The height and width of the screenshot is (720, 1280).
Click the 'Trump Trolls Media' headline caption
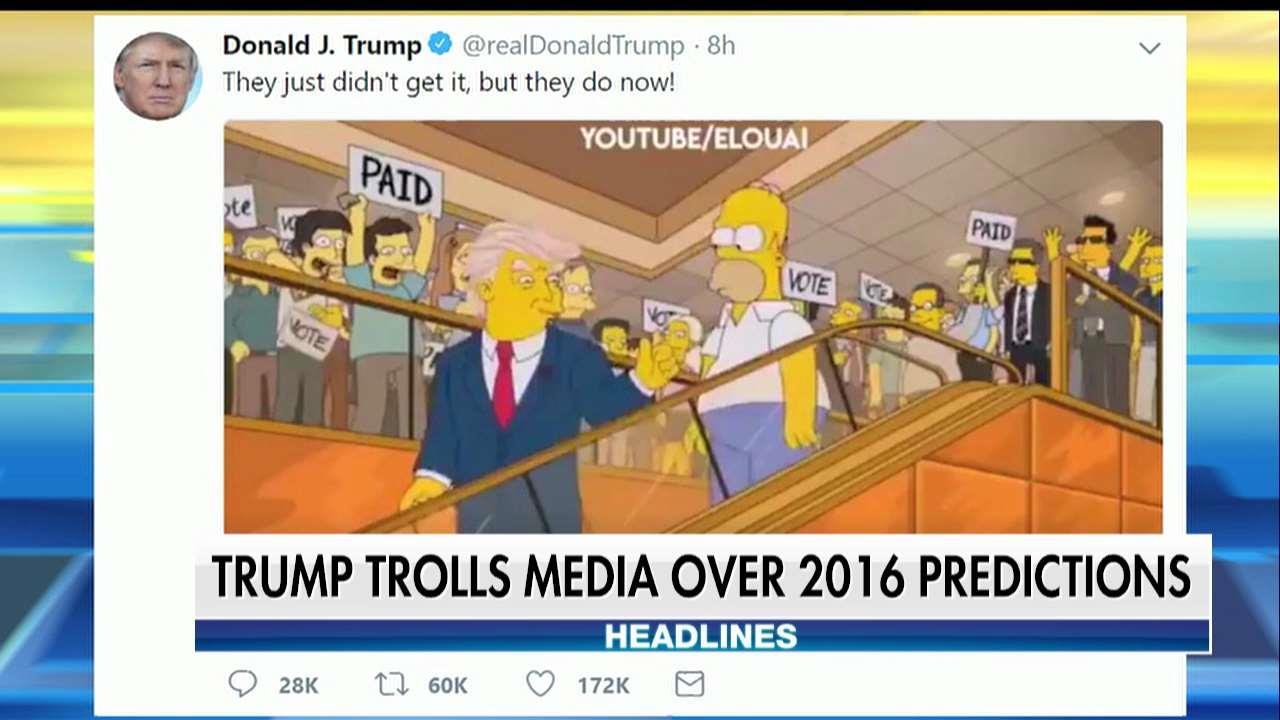701,577
